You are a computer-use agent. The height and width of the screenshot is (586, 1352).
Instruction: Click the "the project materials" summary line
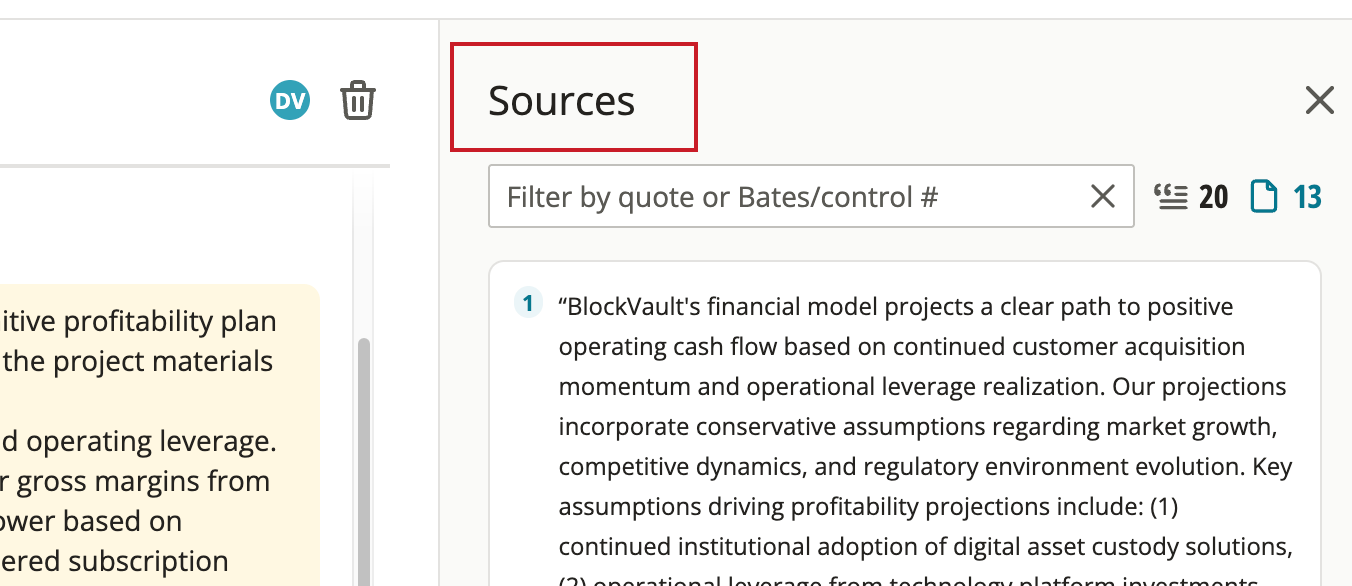pos(137,361)
